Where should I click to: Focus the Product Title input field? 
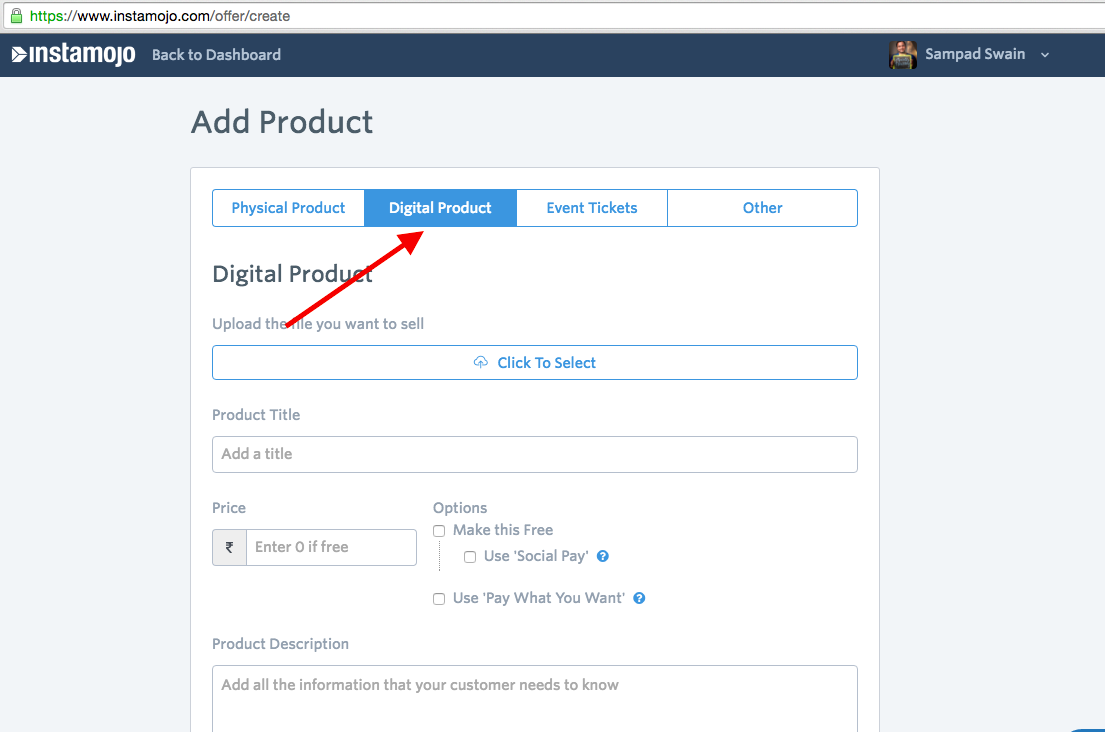pos(534,454)
